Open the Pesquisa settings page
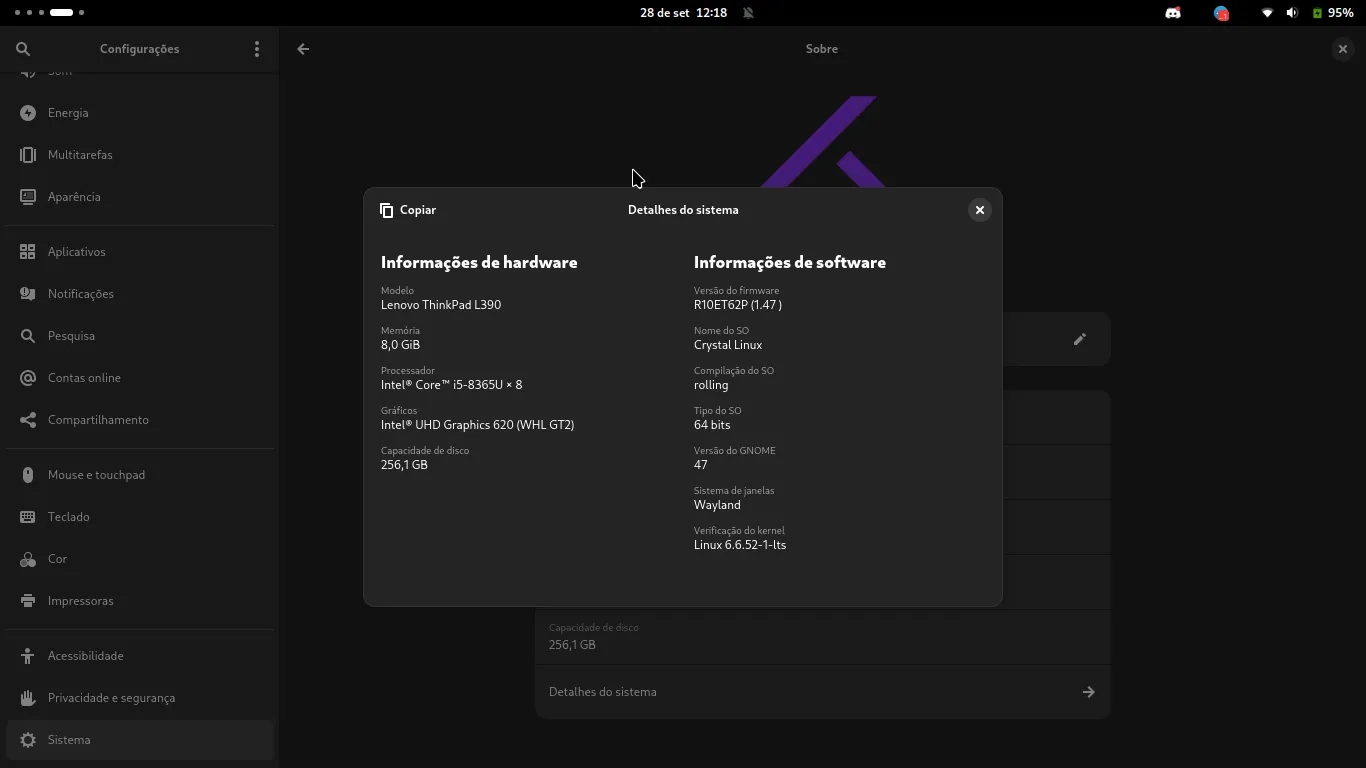The height and width of the screenshot is (768, 1366). point(140,336)
